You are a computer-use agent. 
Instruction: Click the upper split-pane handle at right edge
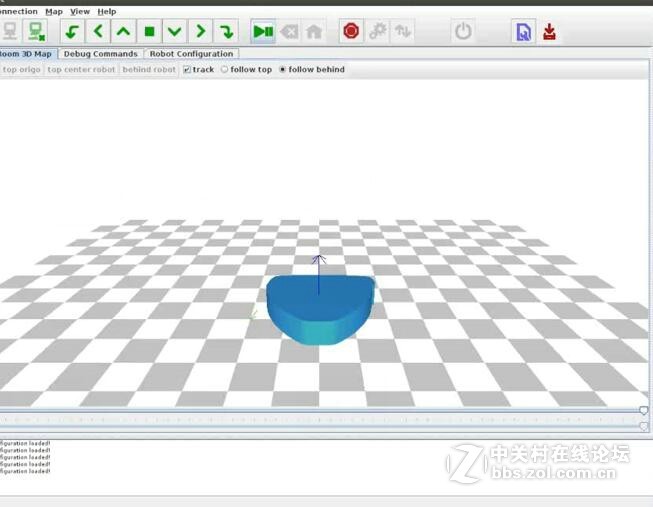[643, 411]
